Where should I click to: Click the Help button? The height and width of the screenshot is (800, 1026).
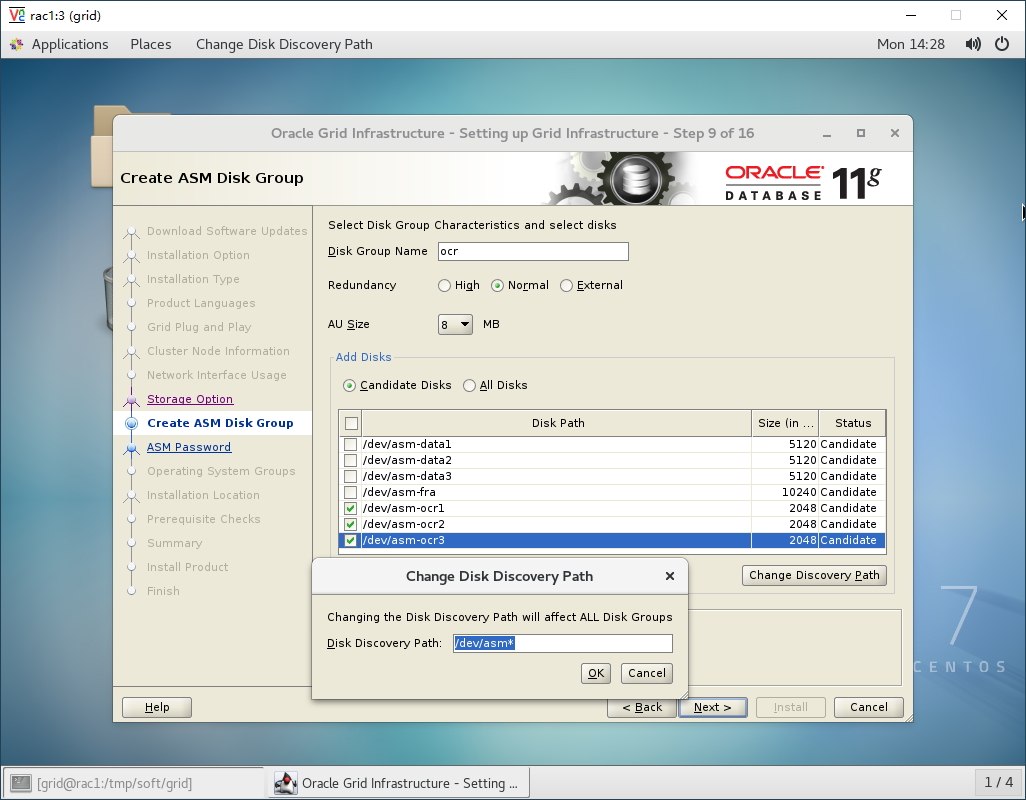pyautogui.click(x=157, y=707)
